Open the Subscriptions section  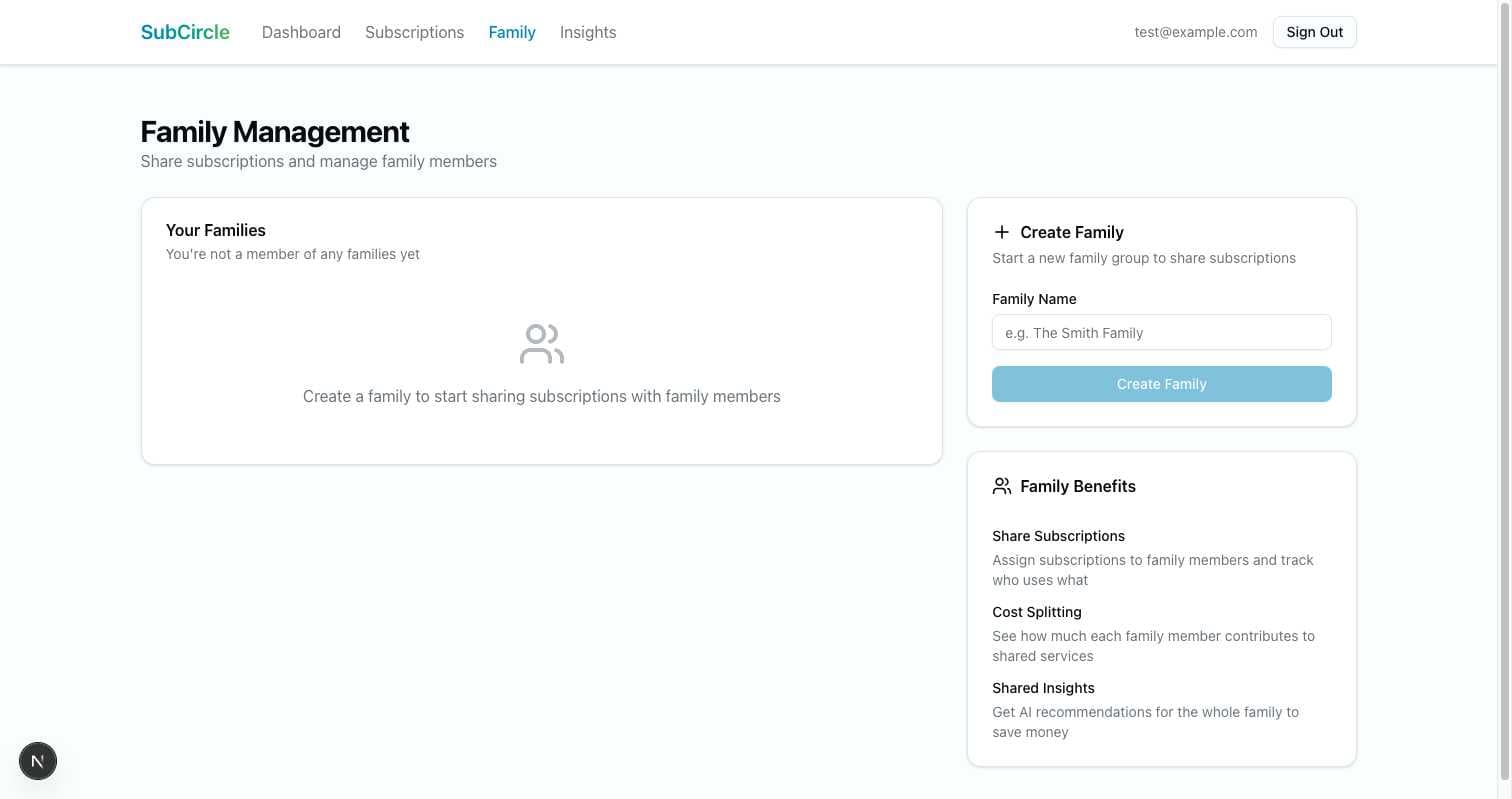(414, 32)
